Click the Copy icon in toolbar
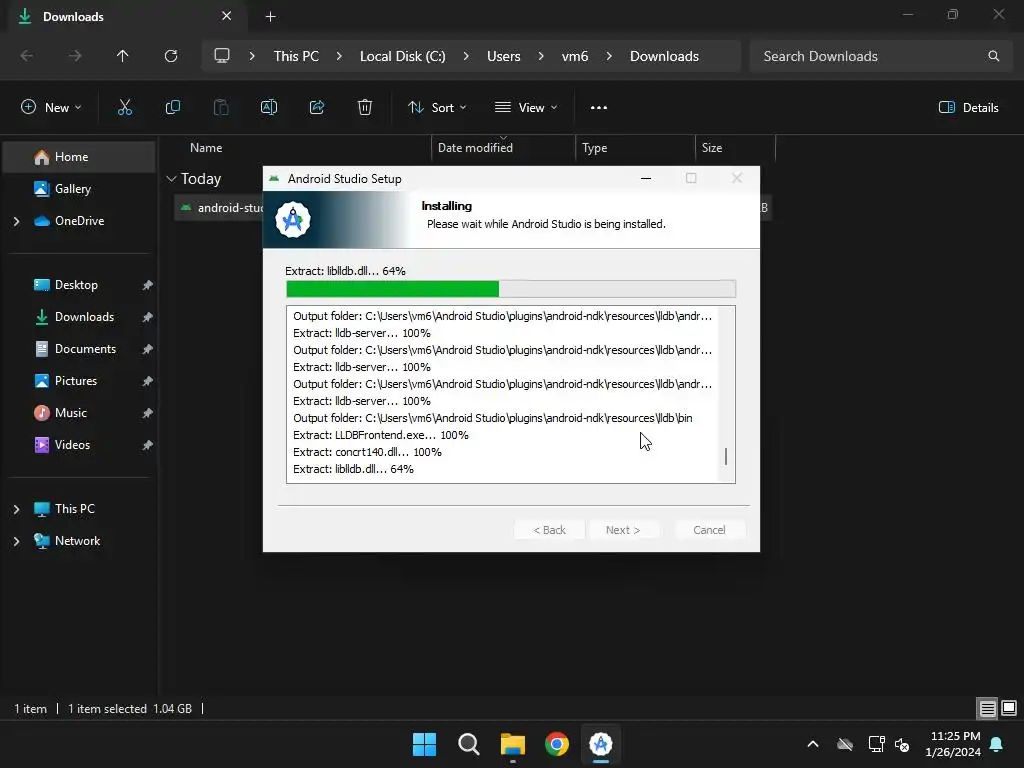The width and height of the screenshot is (1024, 768). click(x=172, y=108)
